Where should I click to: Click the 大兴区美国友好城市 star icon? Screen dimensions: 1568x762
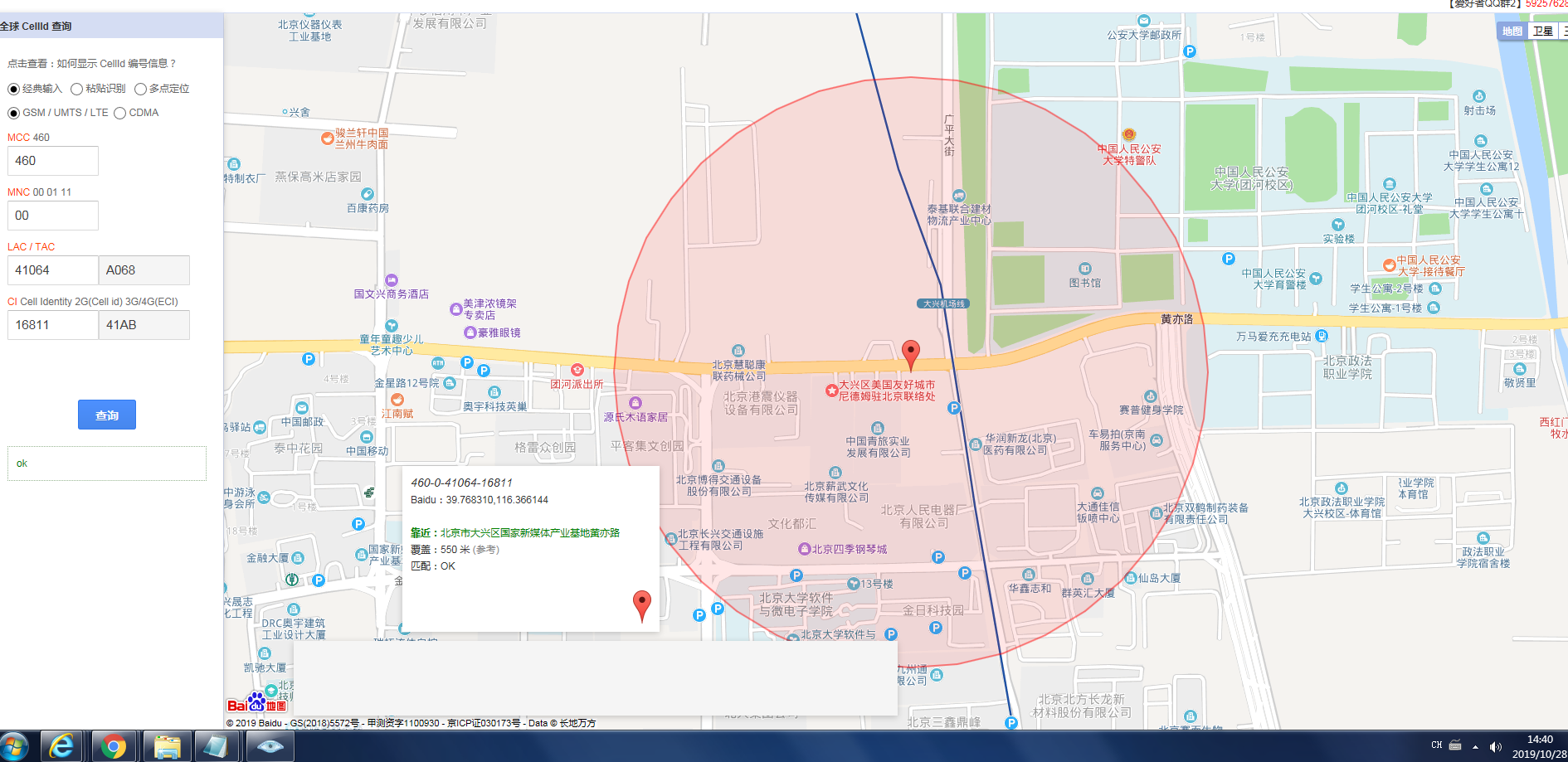click(x=831, y=391)
